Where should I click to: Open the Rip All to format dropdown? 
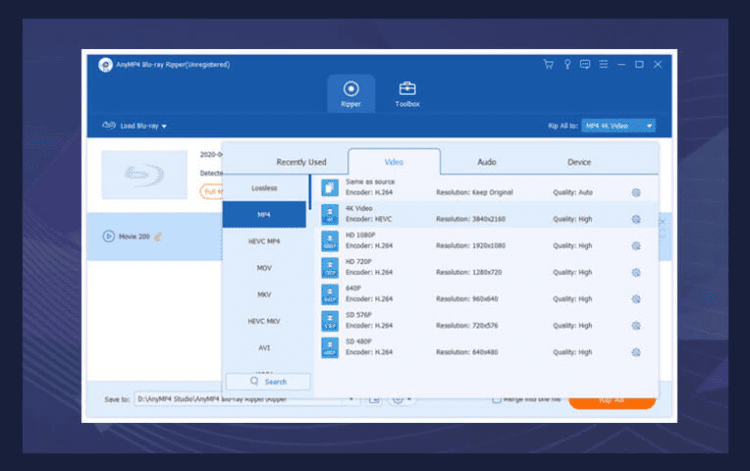(x=618, y=126)
